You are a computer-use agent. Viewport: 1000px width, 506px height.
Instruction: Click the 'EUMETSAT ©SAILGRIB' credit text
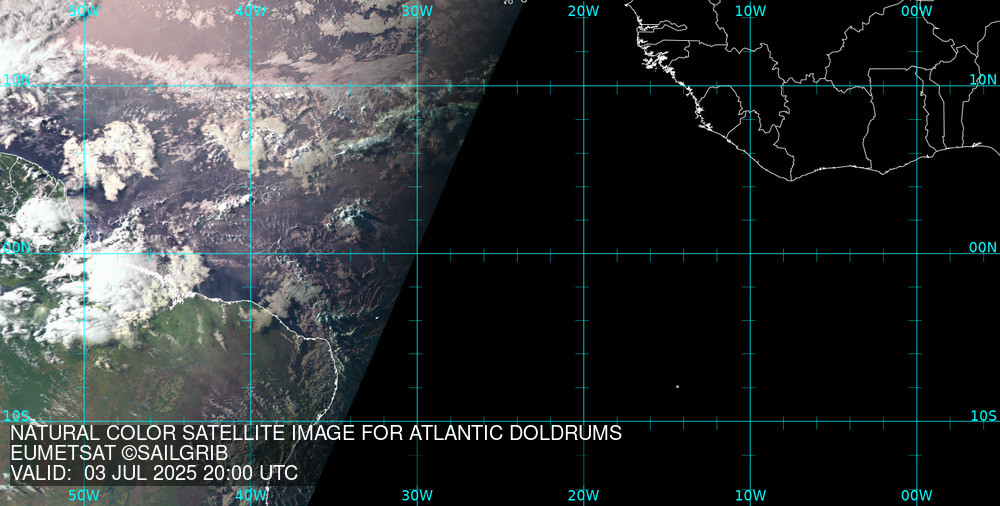tap(119, 453)
